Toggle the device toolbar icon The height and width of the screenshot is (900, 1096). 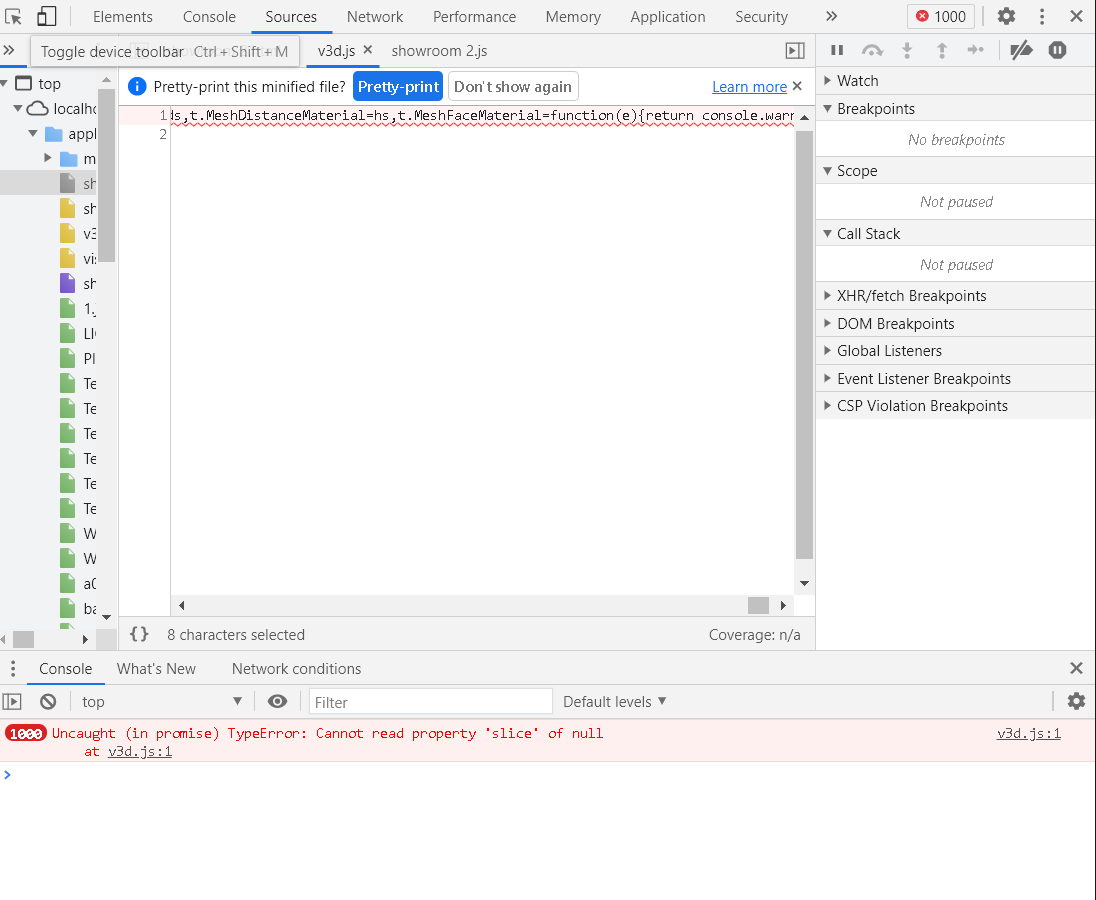47,16
